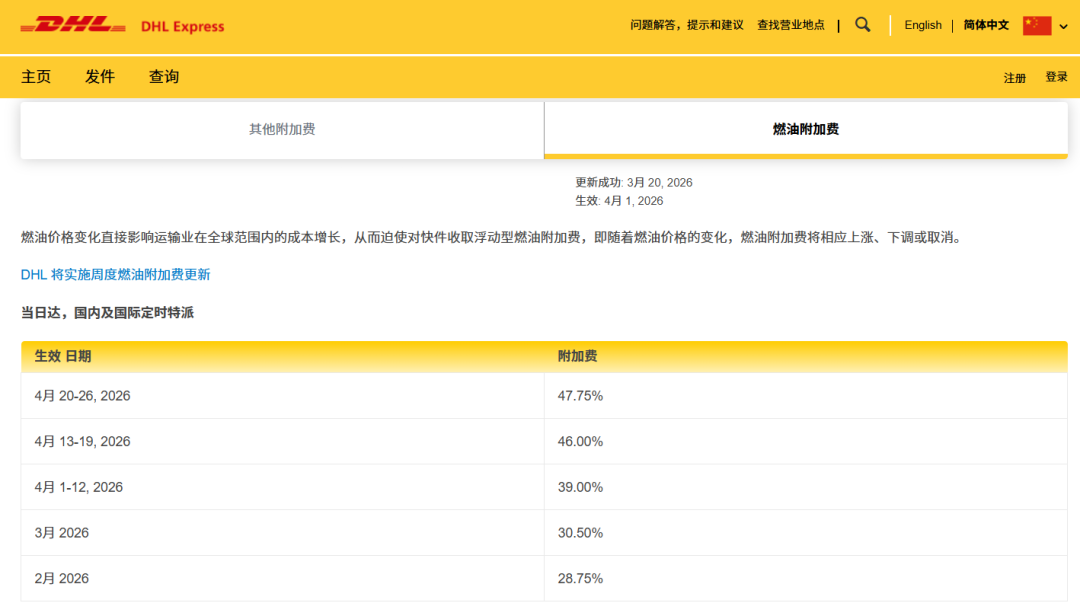The image size is (1080, 603).
Task: Click the 47.75% surcharge cell
Action: (580, 396)
